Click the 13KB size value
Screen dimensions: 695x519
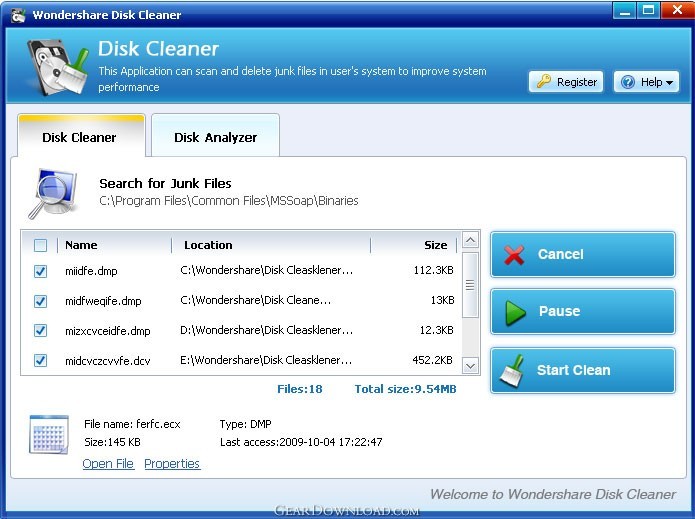(x=442, y=300)
